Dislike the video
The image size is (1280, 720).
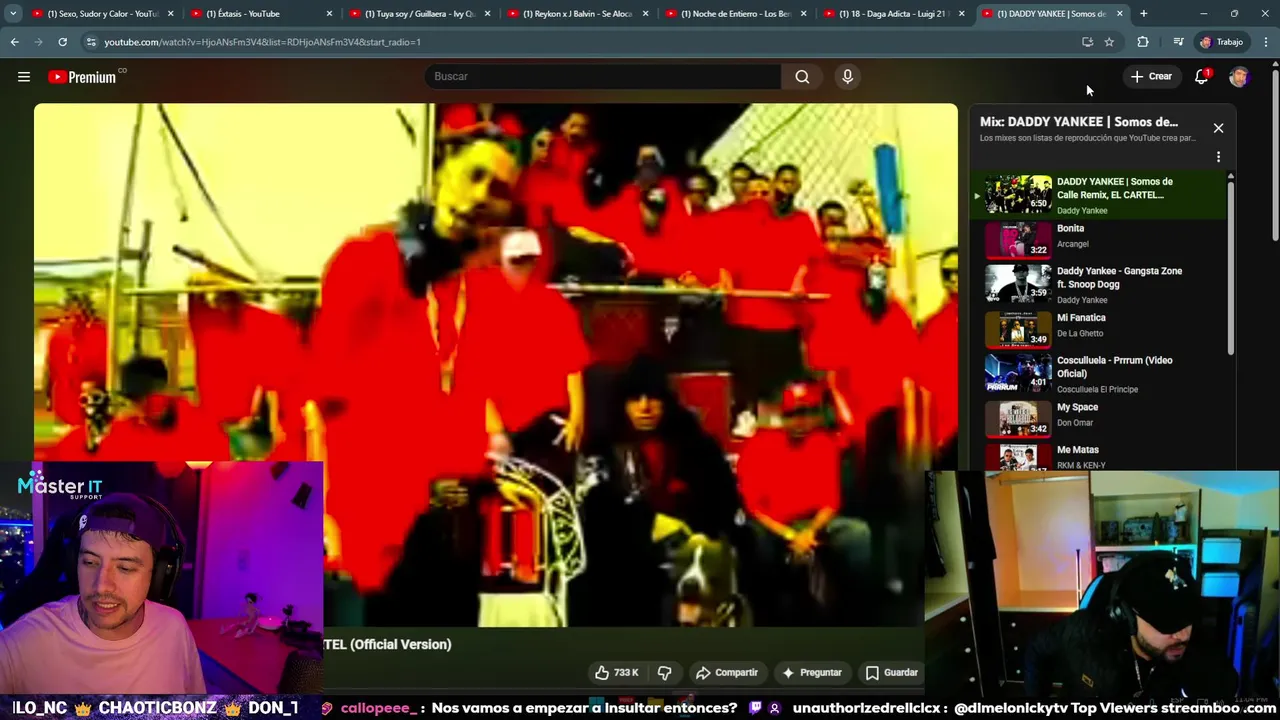click(x=665, y=672)
